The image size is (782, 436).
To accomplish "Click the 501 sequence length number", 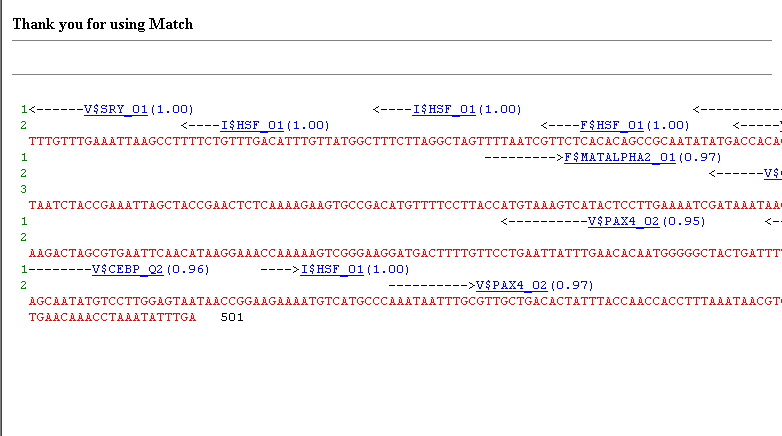I will click(232, 317).
